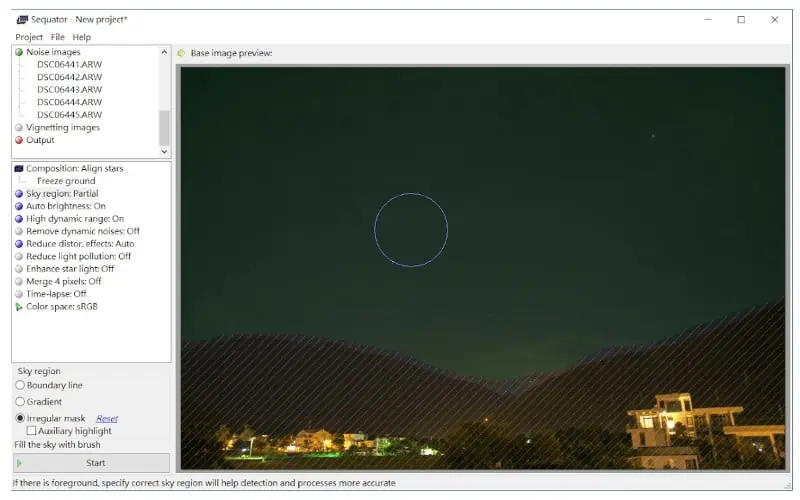This screenshot has width=800, height=500.
Task: Click the file list's up scroll arrow
Action: point(164,52)
